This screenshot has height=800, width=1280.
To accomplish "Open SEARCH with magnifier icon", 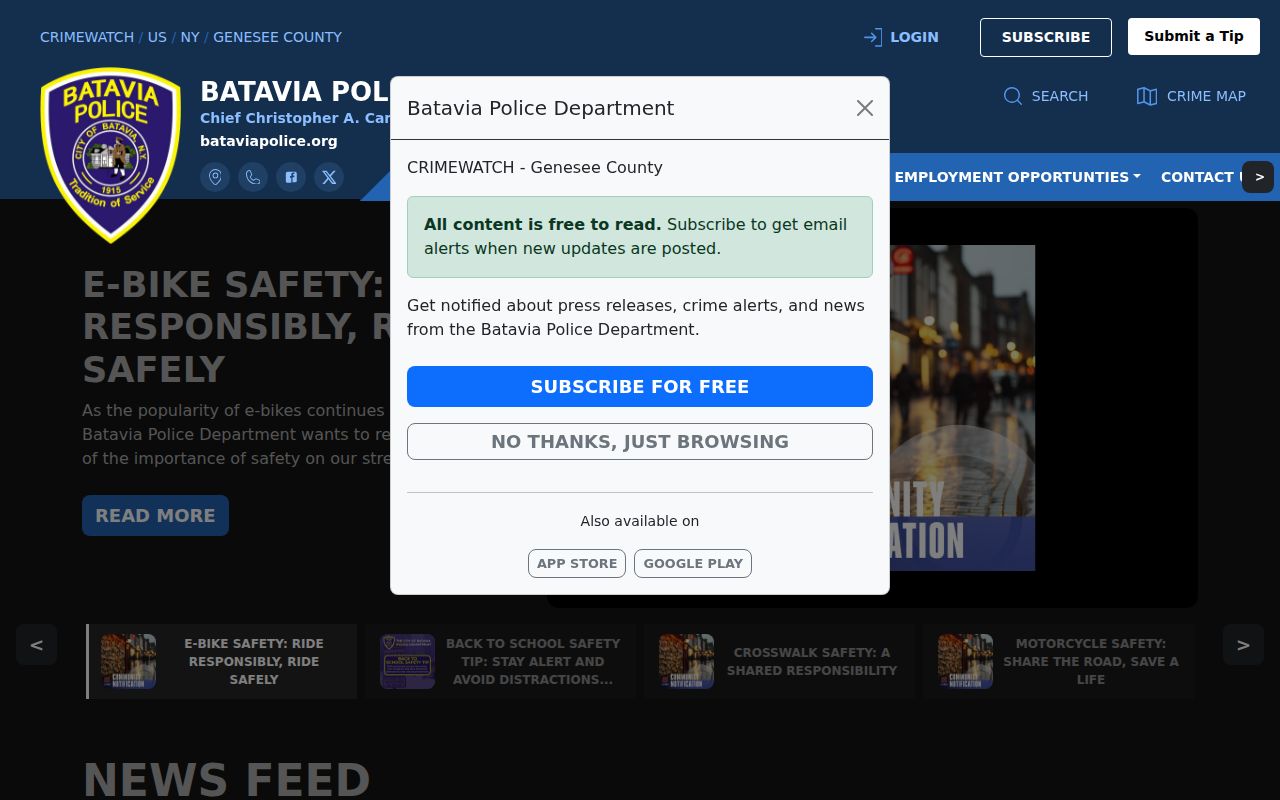I will point(1045,96).
